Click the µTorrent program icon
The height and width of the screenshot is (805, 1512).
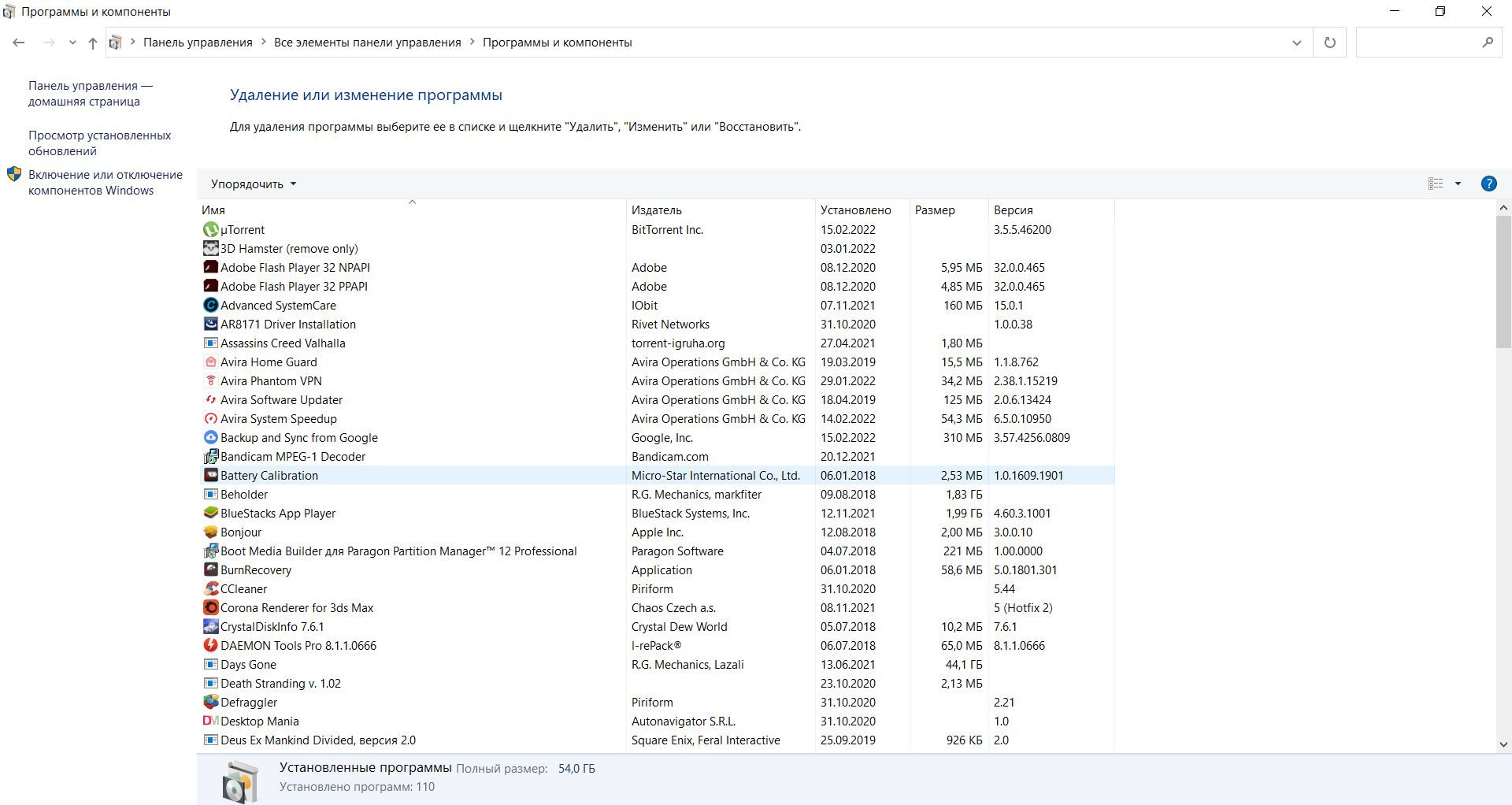(210, 229)
